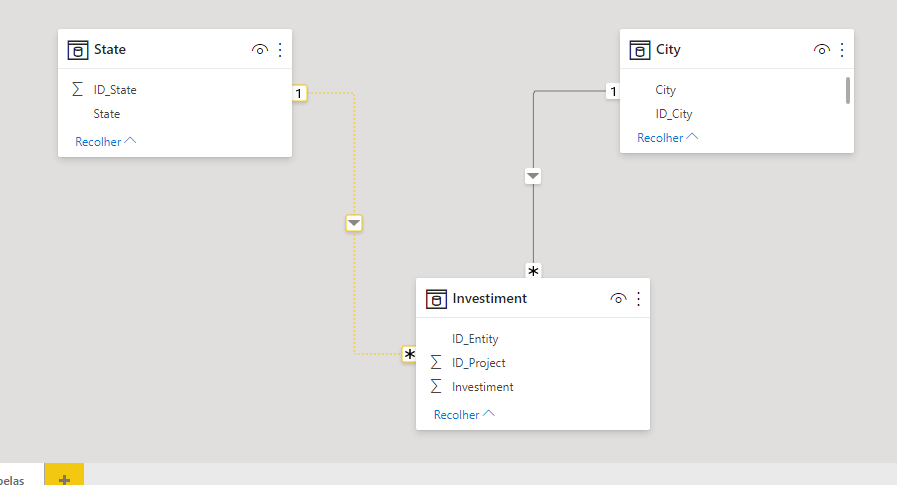Toggle visibility of City table
Viewport: 897px width, 485px height.
[x=821, y=50]
